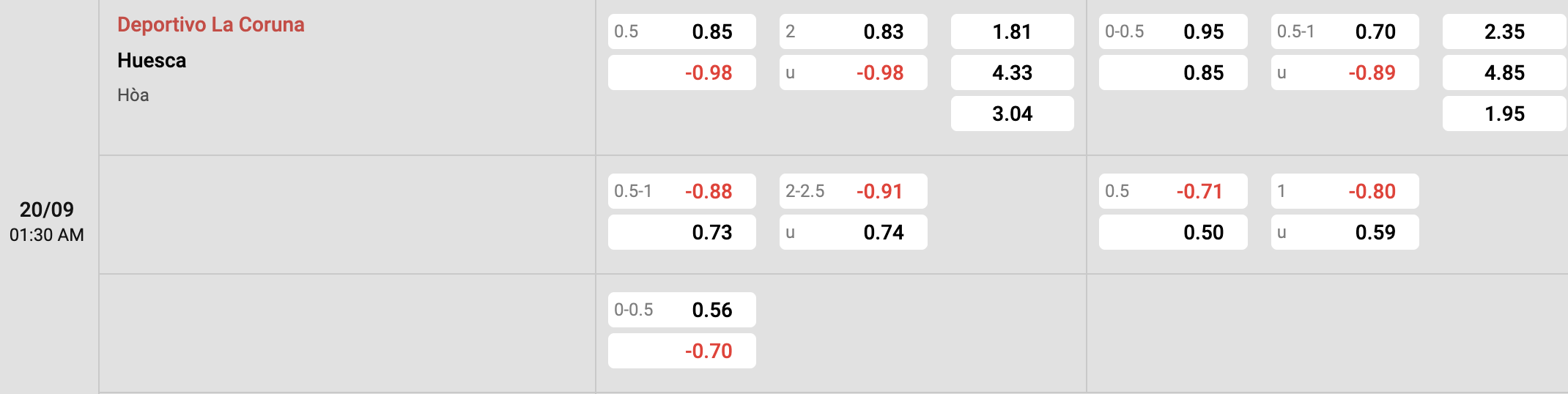Viewport: 1568px width, 394px height.
Task: Select 0.5-1 handicap odds -0.88
Action: 682,191
